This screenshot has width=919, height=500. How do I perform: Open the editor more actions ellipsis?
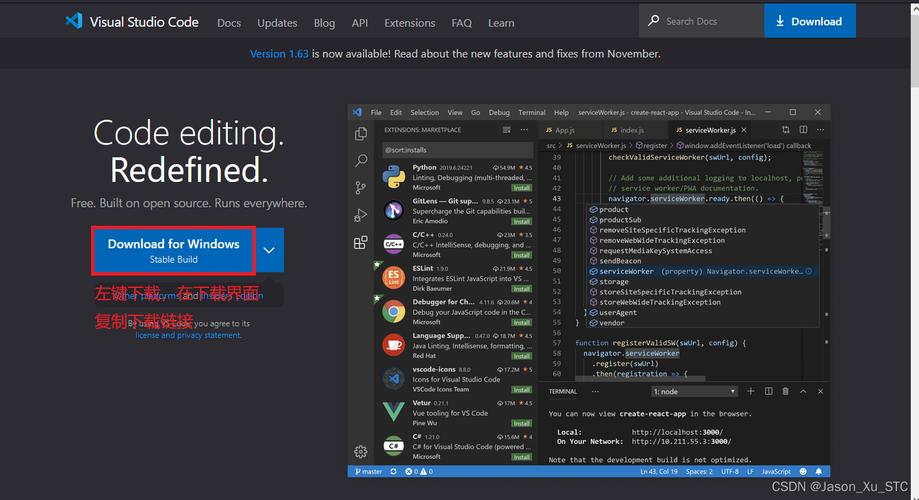click(820, 130)
